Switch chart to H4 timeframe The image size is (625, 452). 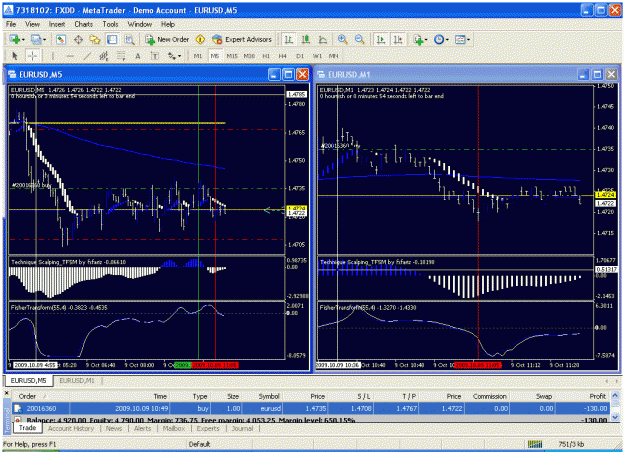click(x=283, y=56)
